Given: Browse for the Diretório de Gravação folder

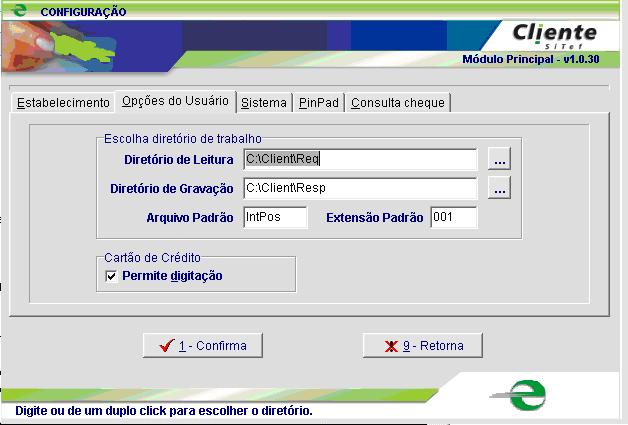Looking at the screenshot, I should (500, 188).
